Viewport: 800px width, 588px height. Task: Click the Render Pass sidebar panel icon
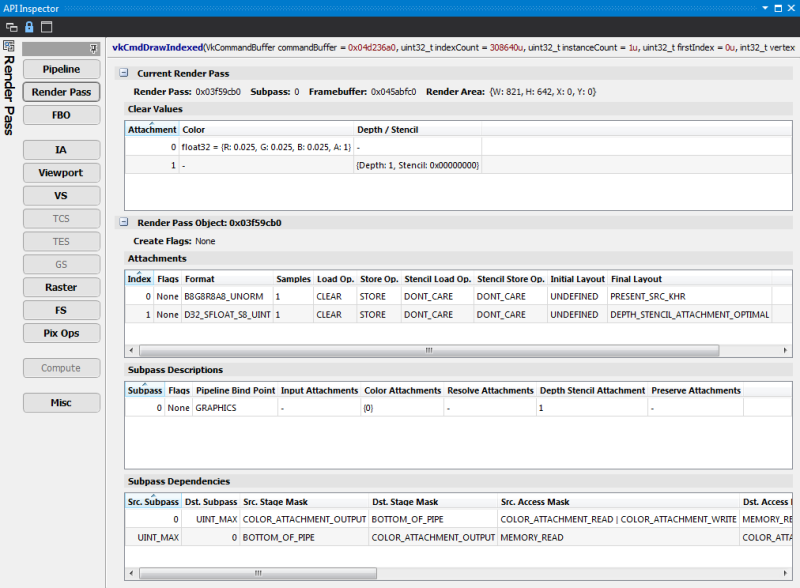click(x=8, y=46)
